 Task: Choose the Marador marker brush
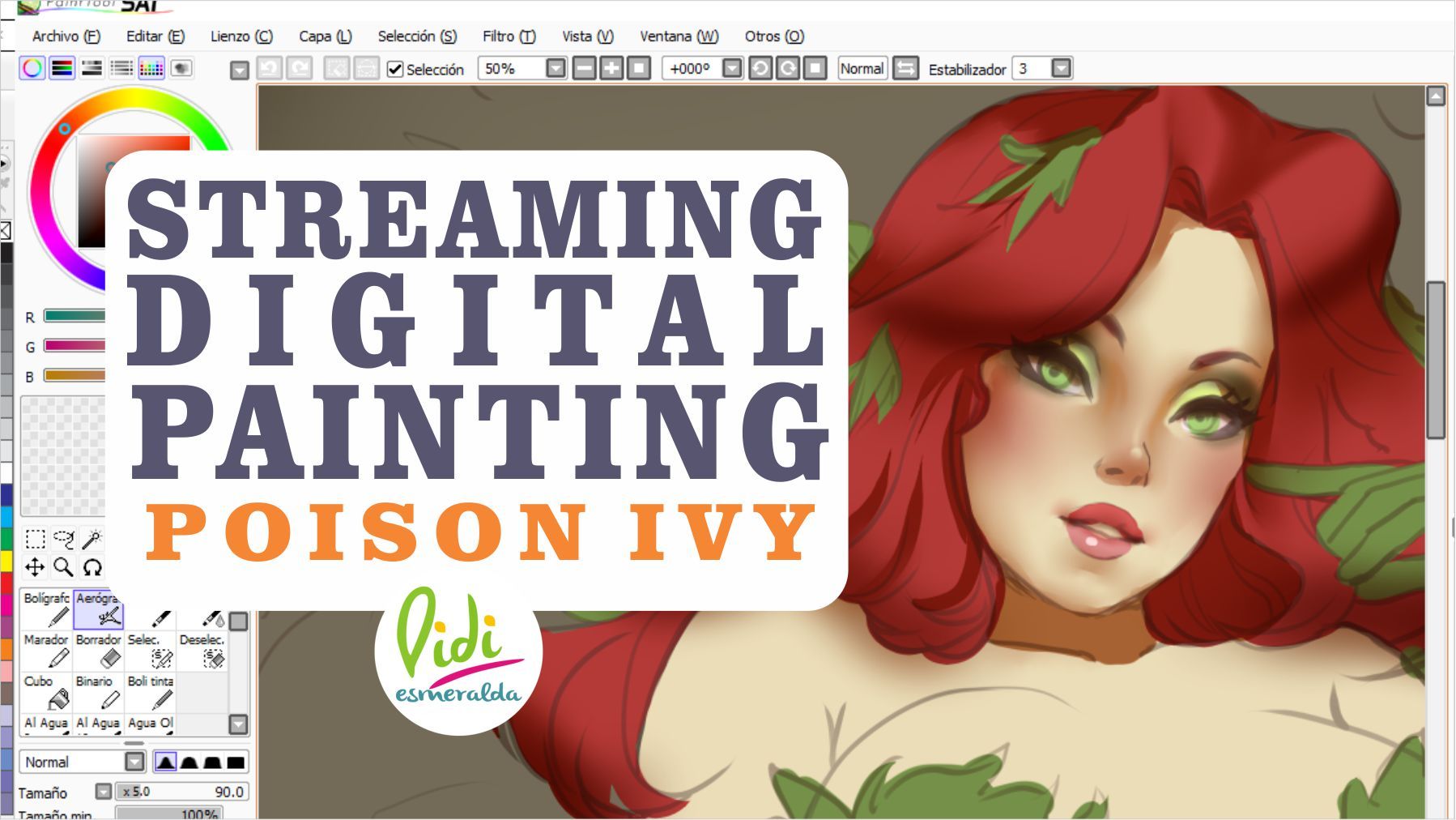[x=46, y=651]
